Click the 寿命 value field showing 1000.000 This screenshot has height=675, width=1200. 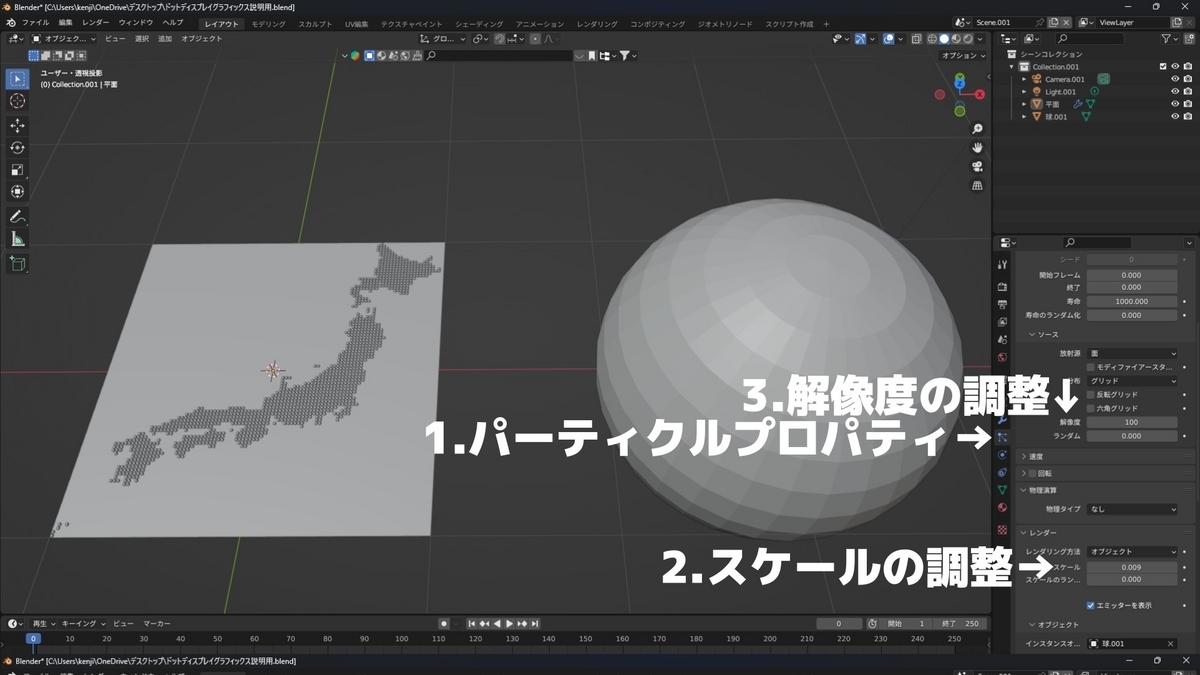(x=1133, y=301)
